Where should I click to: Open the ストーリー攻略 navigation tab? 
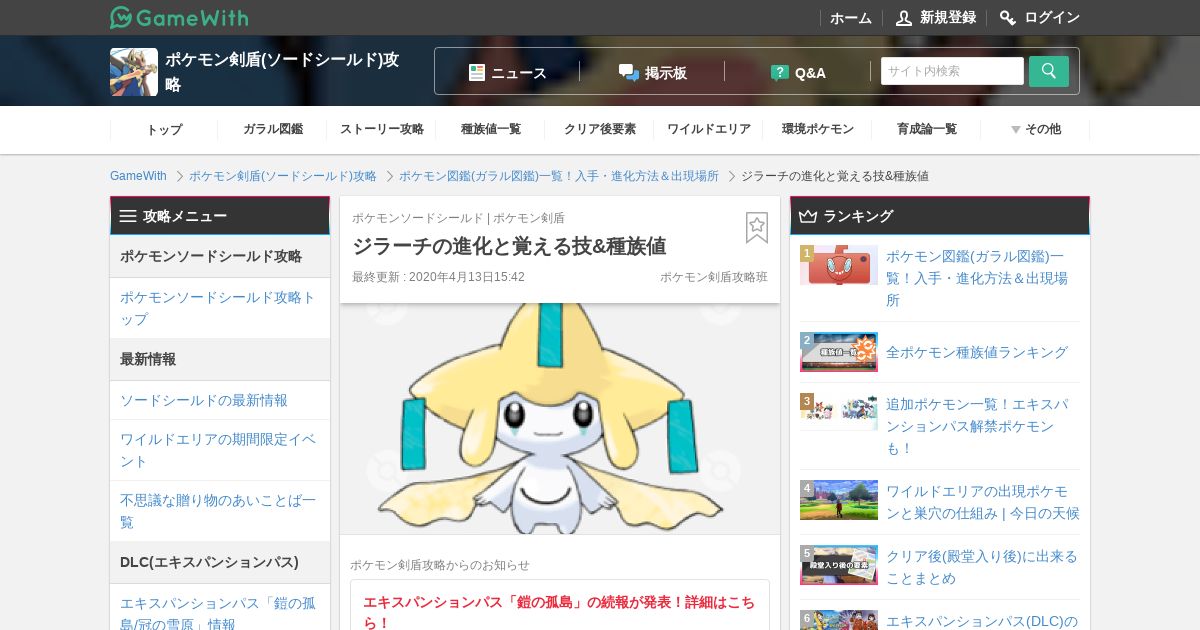click(382, 129)
